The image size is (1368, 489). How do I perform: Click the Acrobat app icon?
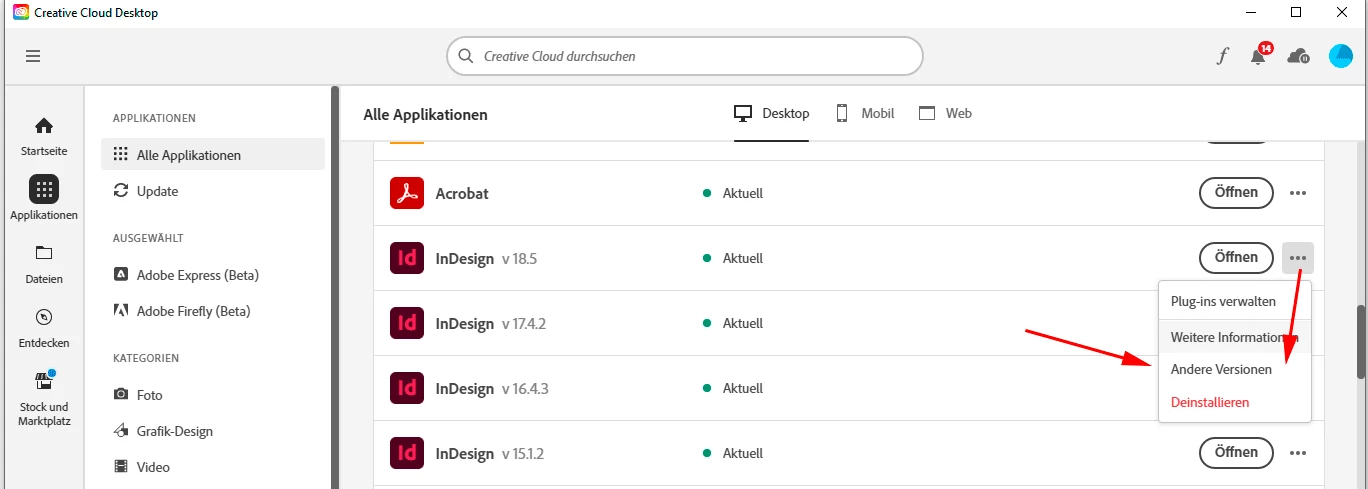pyautogui.click(x=407, y=193)
